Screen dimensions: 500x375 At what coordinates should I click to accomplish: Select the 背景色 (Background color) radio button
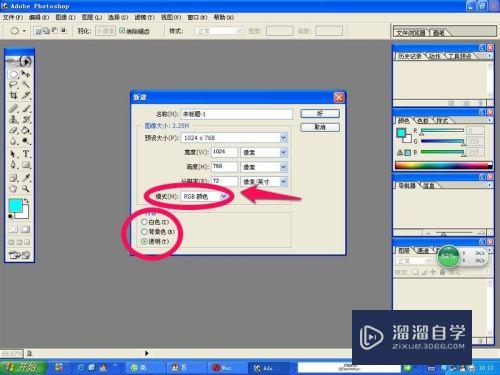(x=144, y=232)
